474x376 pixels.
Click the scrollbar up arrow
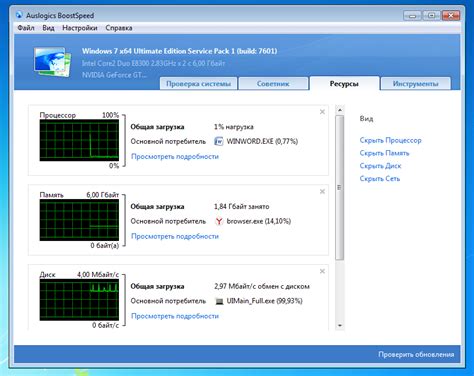click(x=340, y=110)
